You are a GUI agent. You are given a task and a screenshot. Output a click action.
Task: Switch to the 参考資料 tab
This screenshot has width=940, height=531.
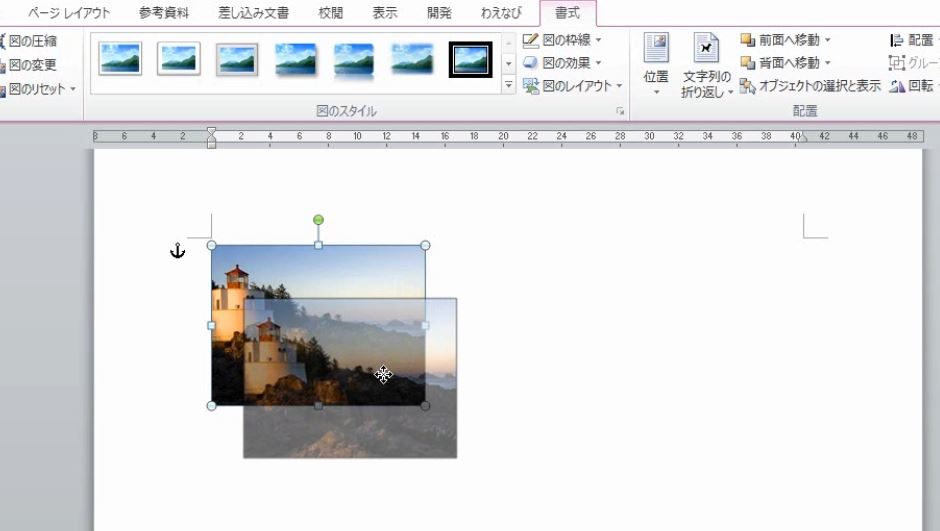pyautogui.click(x=164, y=13)
